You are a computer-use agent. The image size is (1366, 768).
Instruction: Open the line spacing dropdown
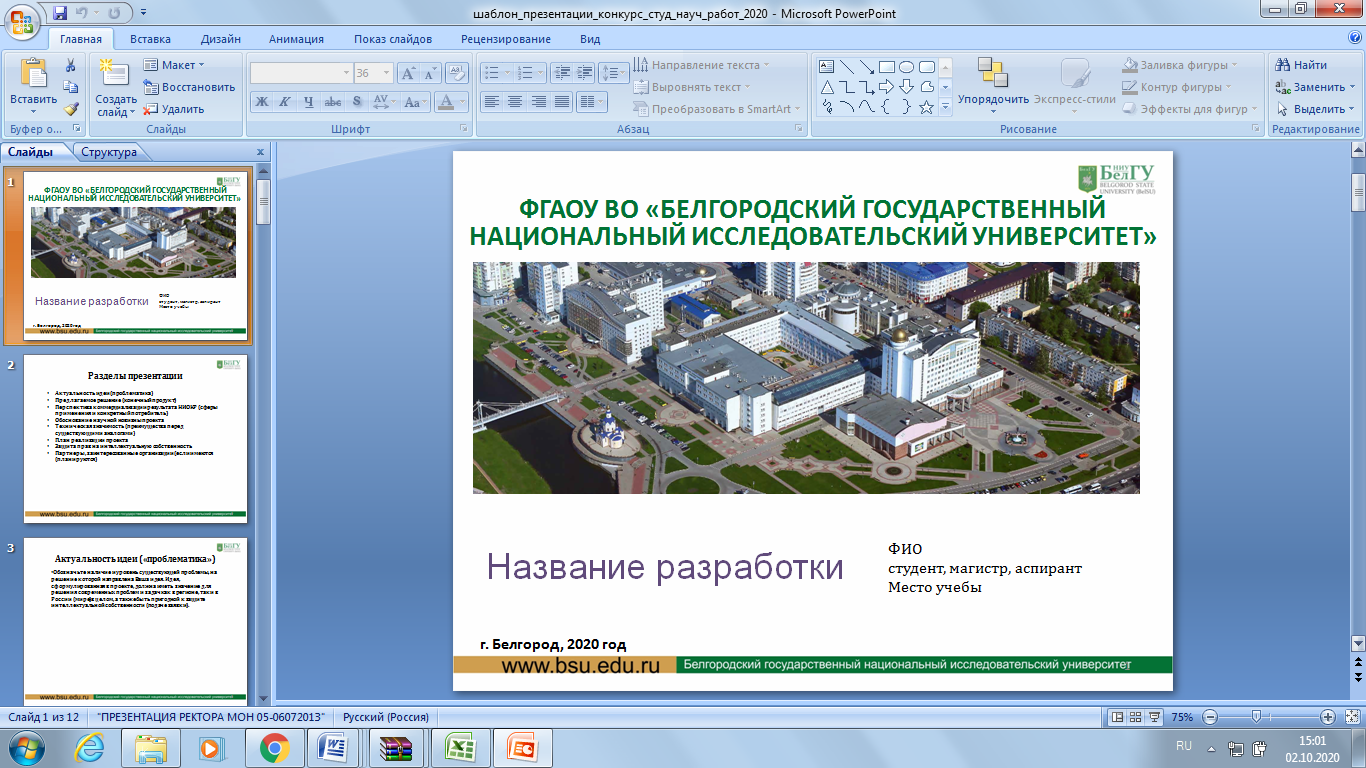click(x=614, y=73)
